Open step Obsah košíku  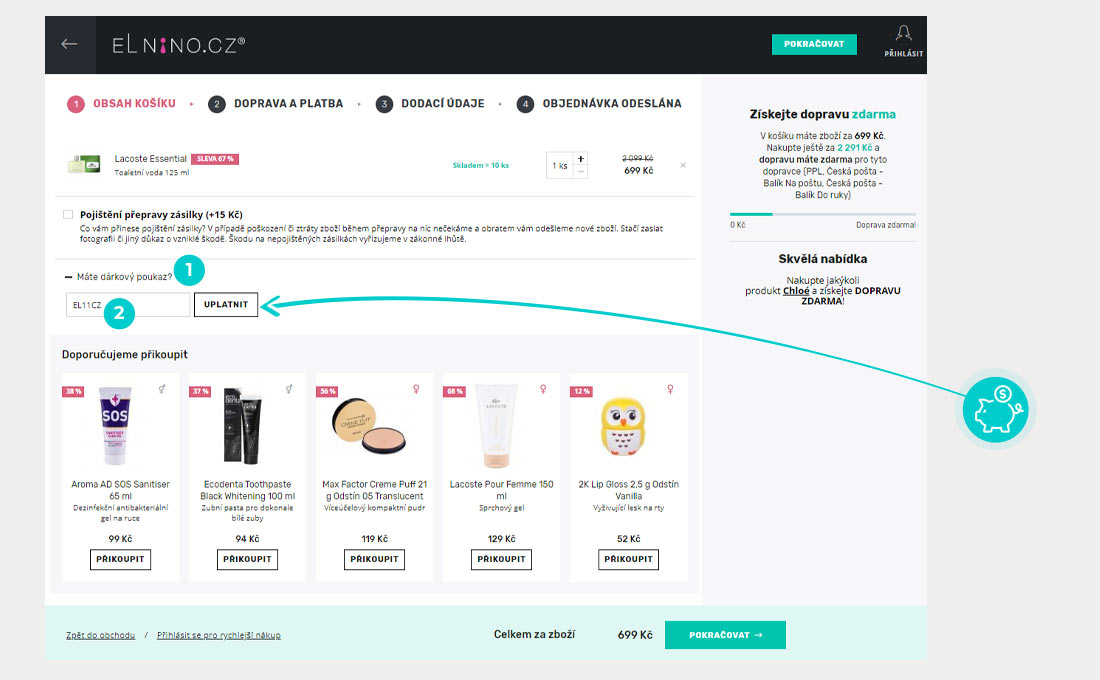(121, 104)
